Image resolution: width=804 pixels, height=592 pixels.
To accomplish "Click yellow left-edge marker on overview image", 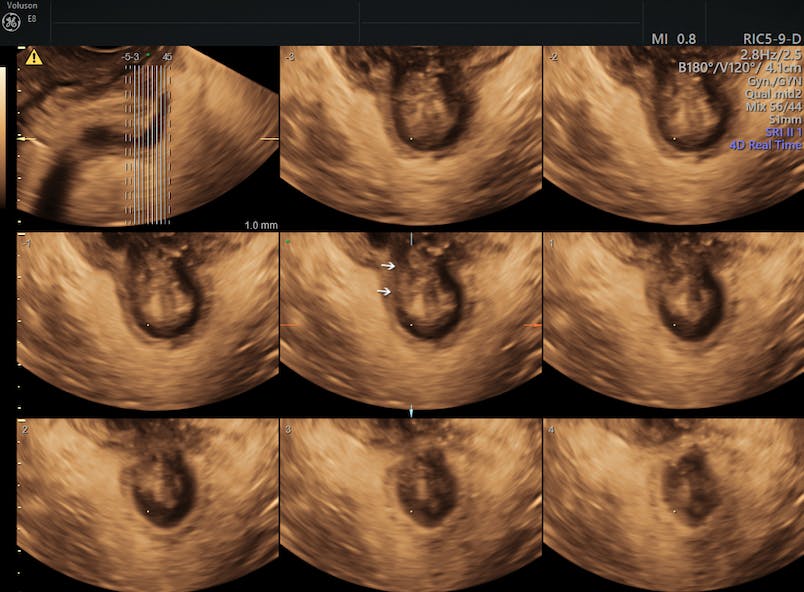I will [25, 140].
